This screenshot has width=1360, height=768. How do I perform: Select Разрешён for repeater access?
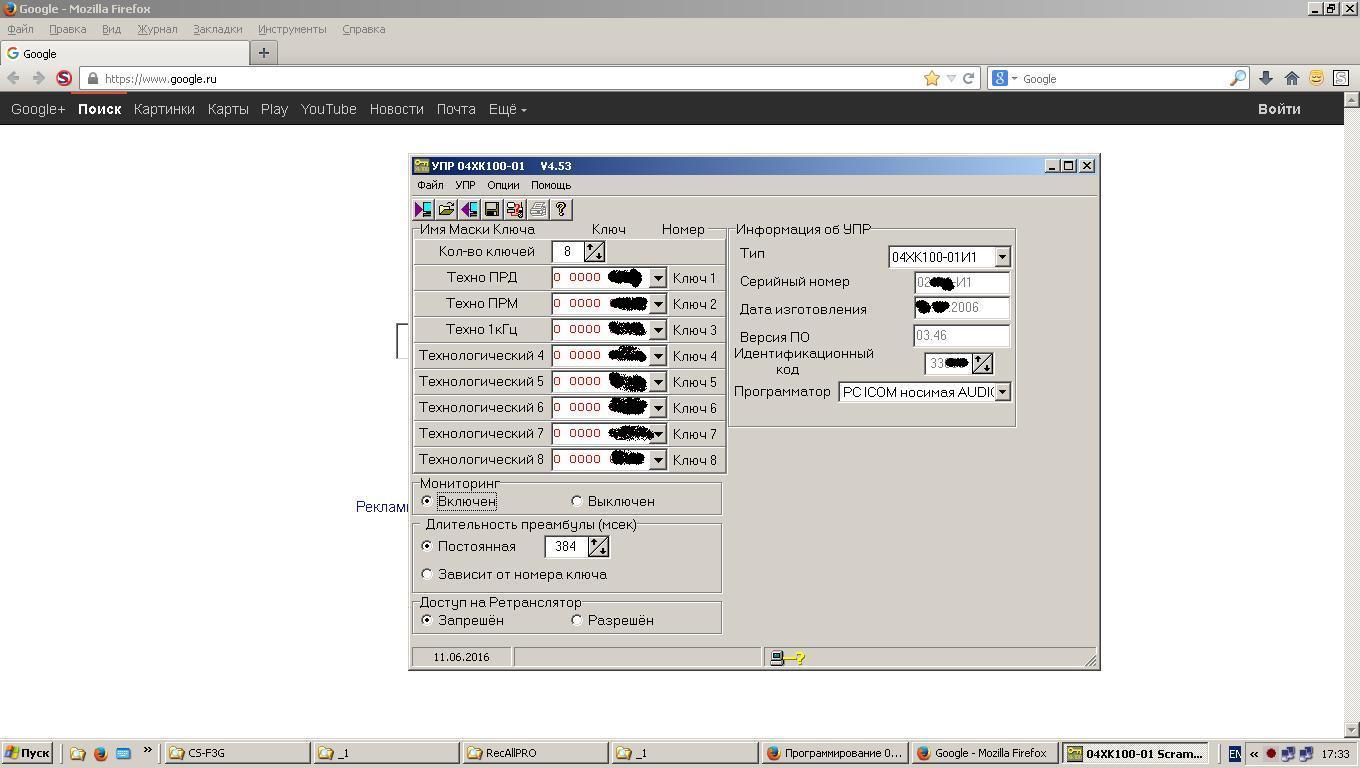point(577,620)
